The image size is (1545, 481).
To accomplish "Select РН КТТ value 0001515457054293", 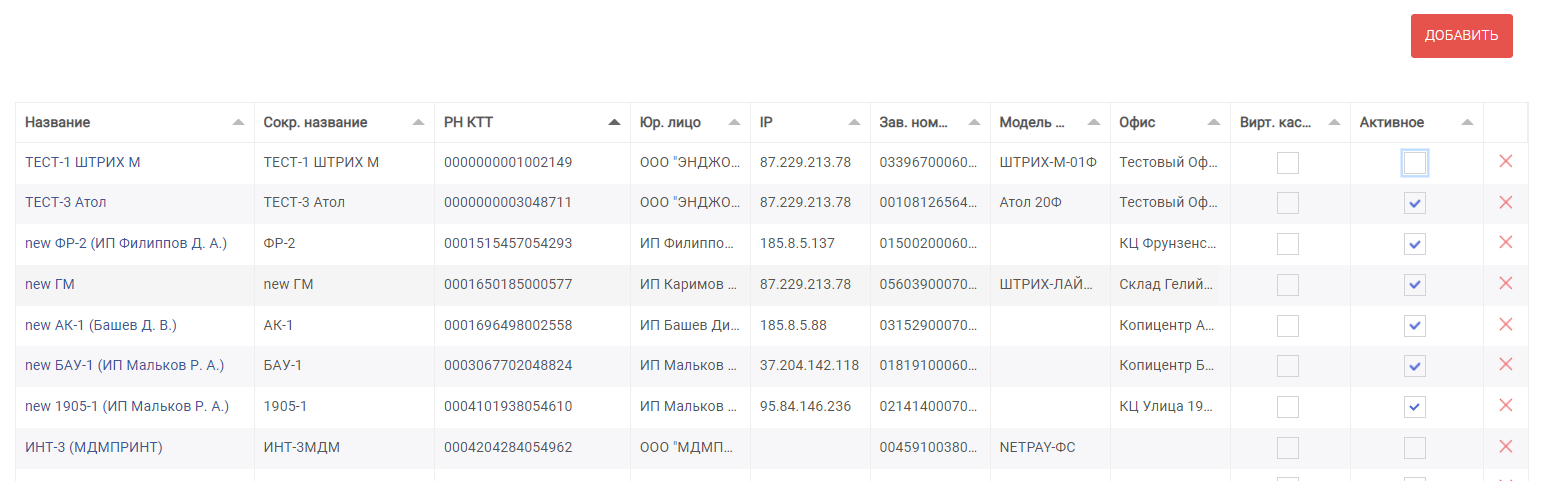I will pos(508,243).
